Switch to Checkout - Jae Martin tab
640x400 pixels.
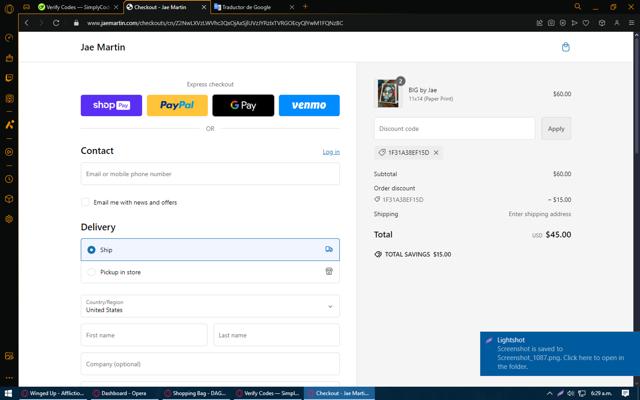[166, 7]
